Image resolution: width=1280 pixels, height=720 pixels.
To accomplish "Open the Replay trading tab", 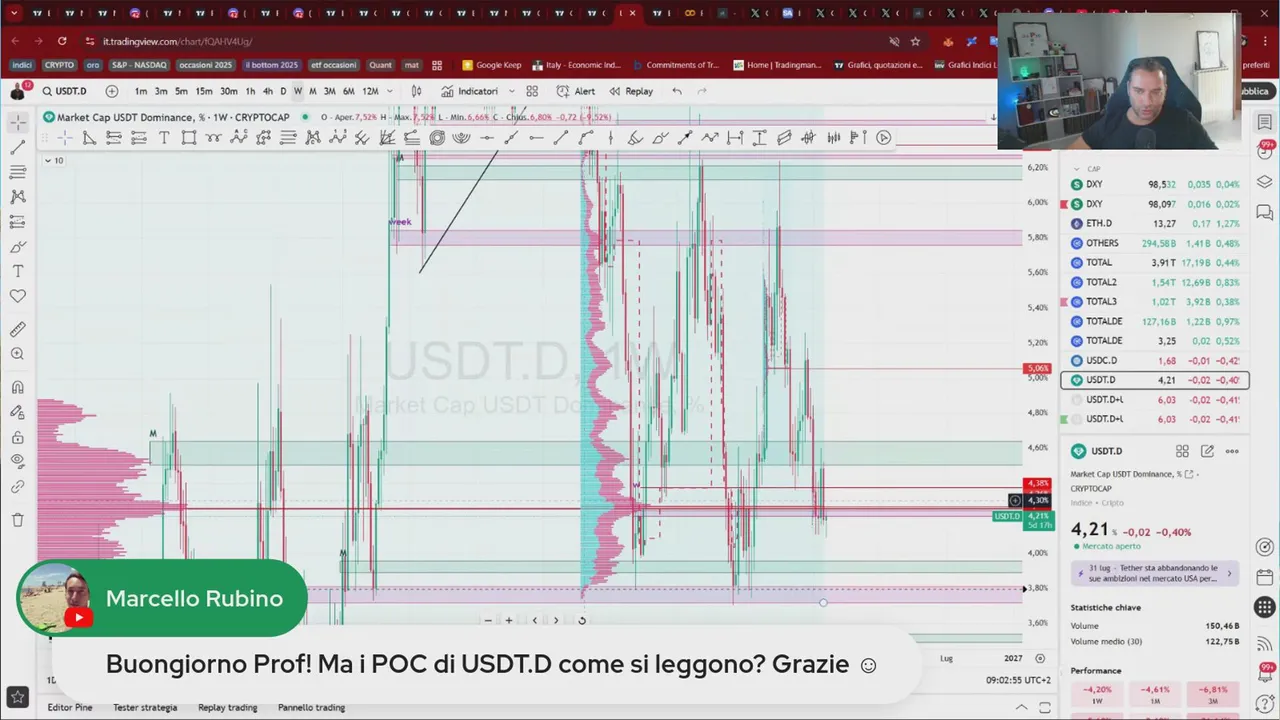I will (x=227, y=707).
